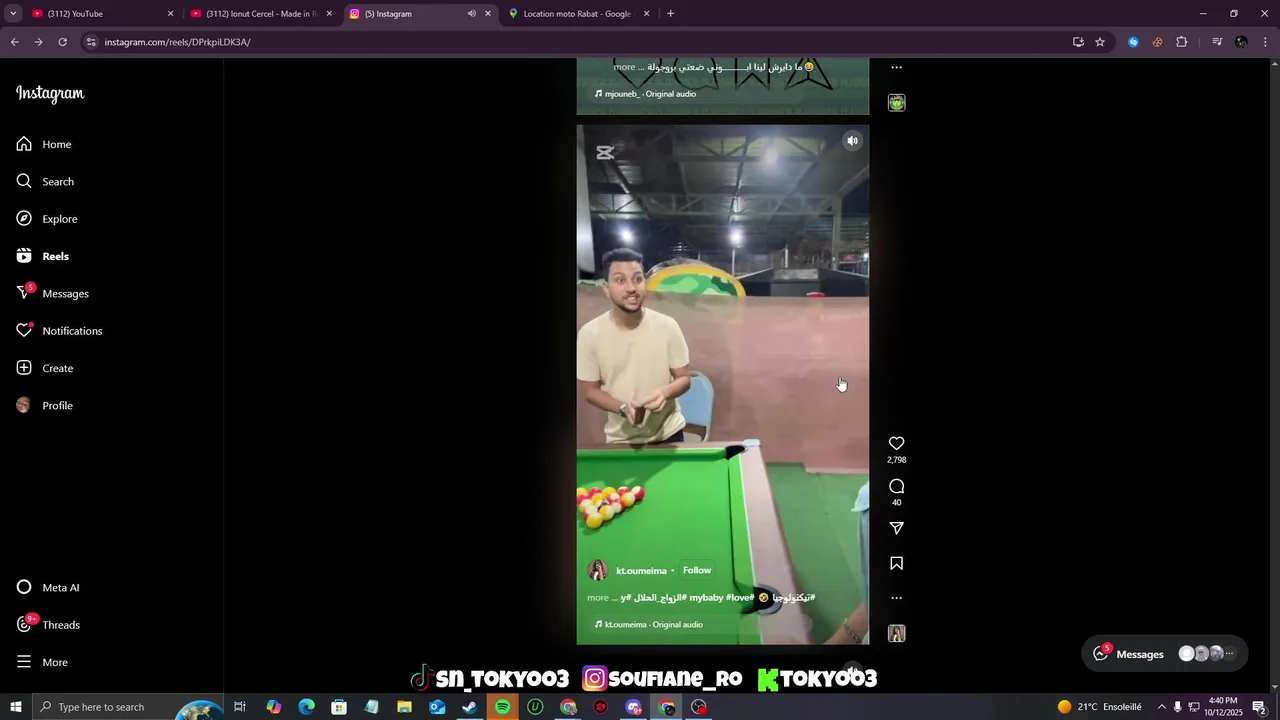Click the Instagram logo in sidebar
1280x720 pixels.
(x=50, y=93)
